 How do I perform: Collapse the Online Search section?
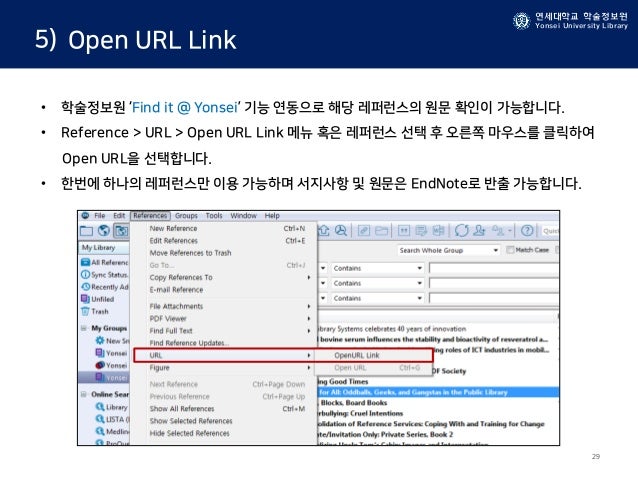[84, 394]
